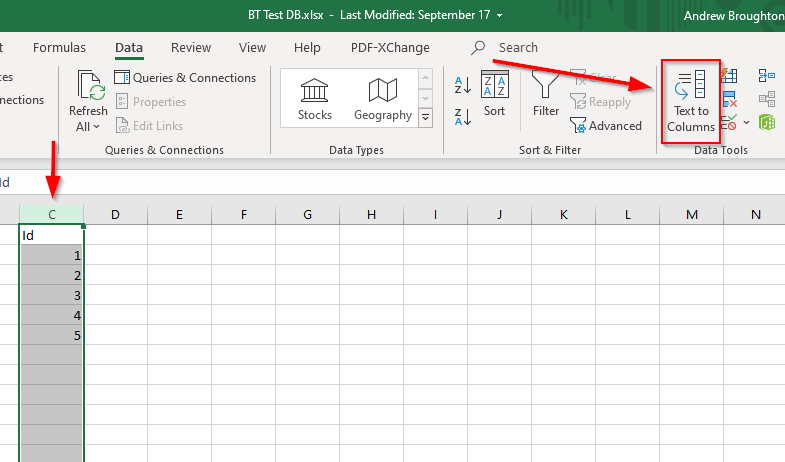Click Reapply filter

click(x=601, y=102)
